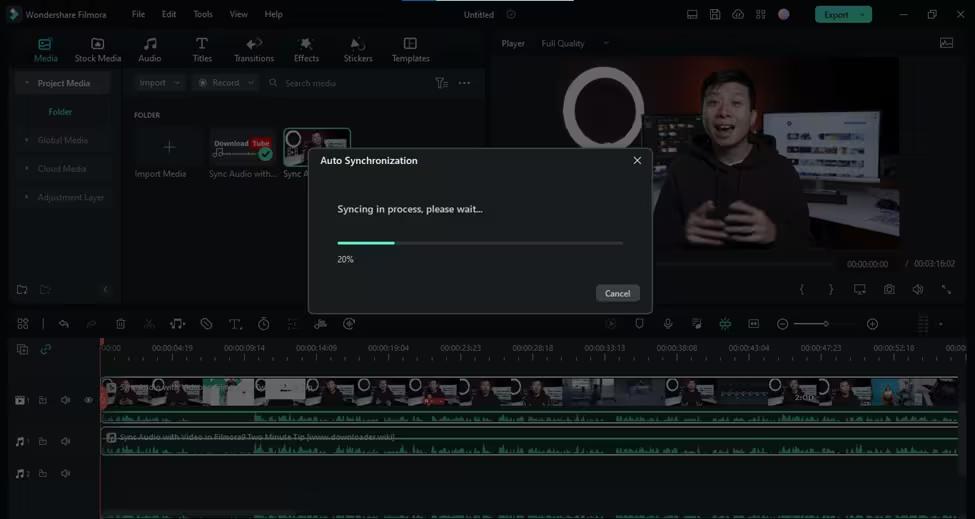This screenshot has height=519, width=975.
Task: Open the Record dropdown
Action: [225, 83]
